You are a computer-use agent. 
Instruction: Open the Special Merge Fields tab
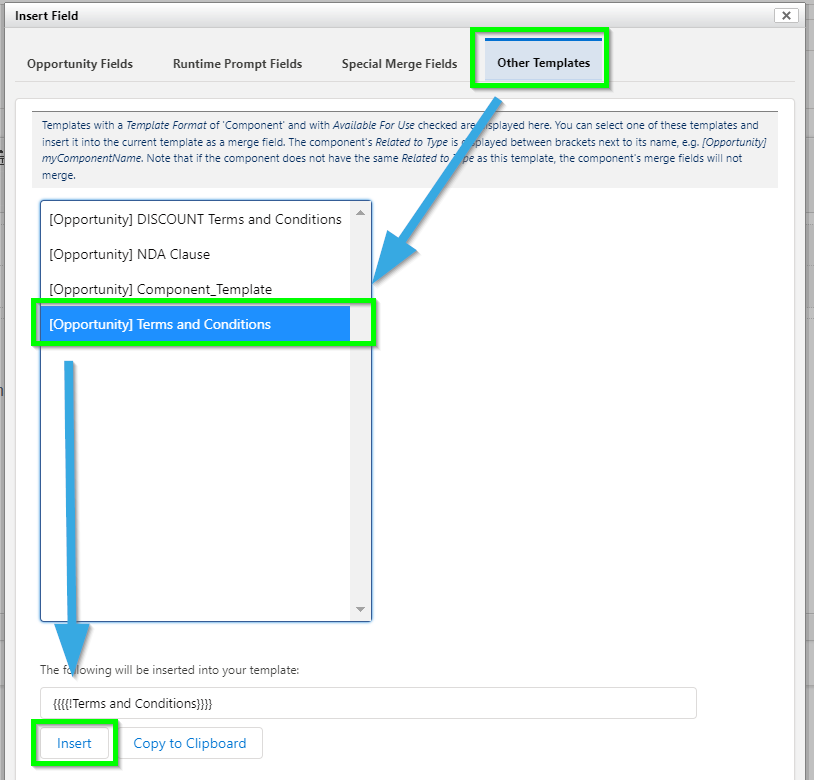(x=399, y=64)
